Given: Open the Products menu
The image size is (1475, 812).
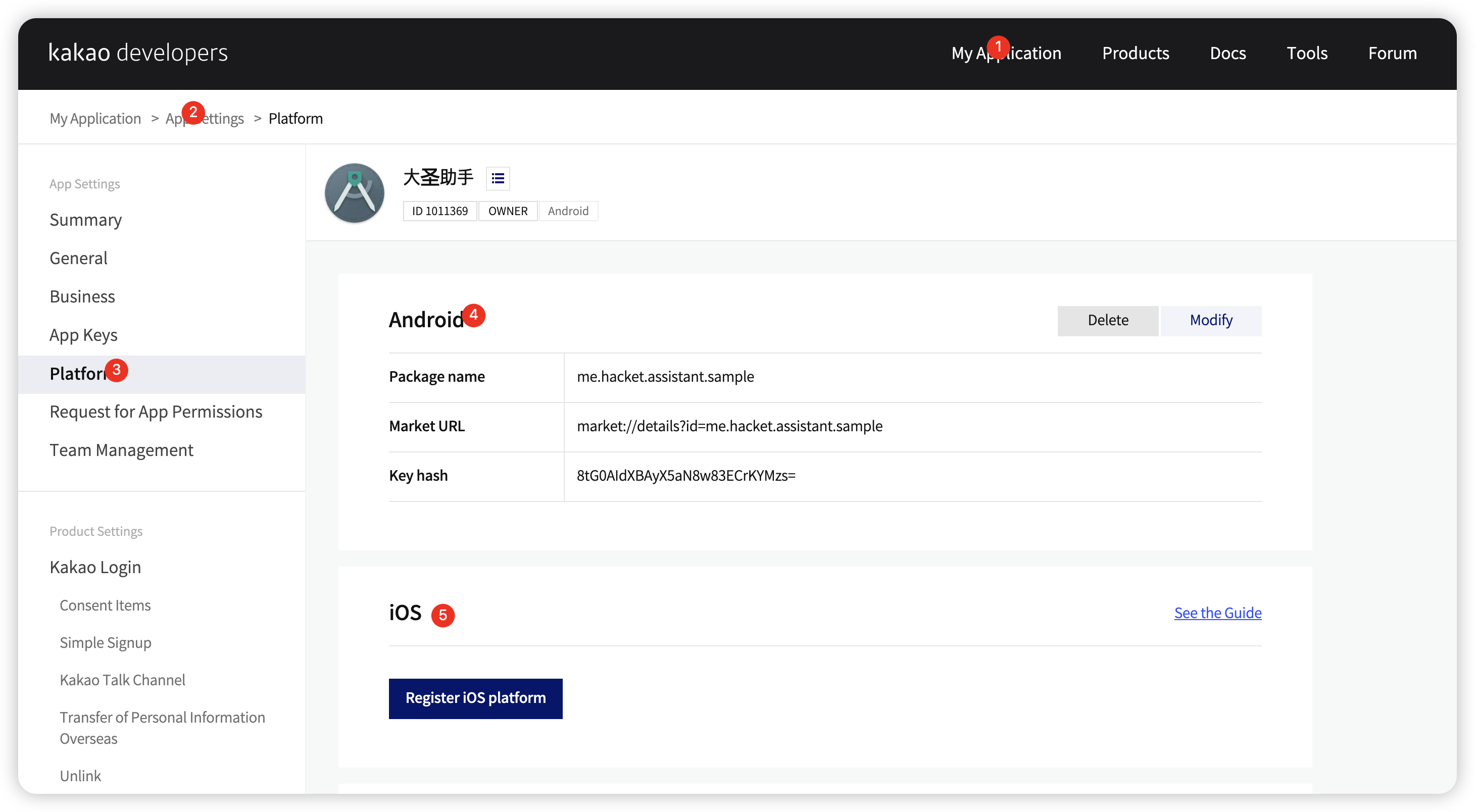Looking at the screenshot, I should click(1136, 53).
